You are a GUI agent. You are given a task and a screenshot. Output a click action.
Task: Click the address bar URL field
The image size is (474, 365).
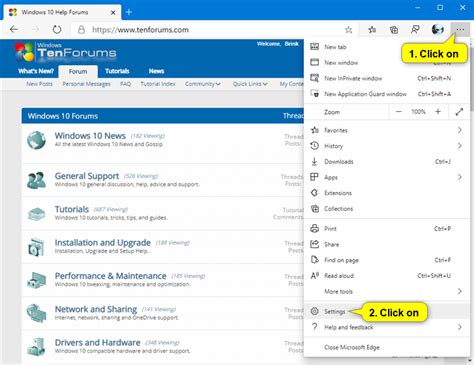pyautogui.click(x=213, y=30)
